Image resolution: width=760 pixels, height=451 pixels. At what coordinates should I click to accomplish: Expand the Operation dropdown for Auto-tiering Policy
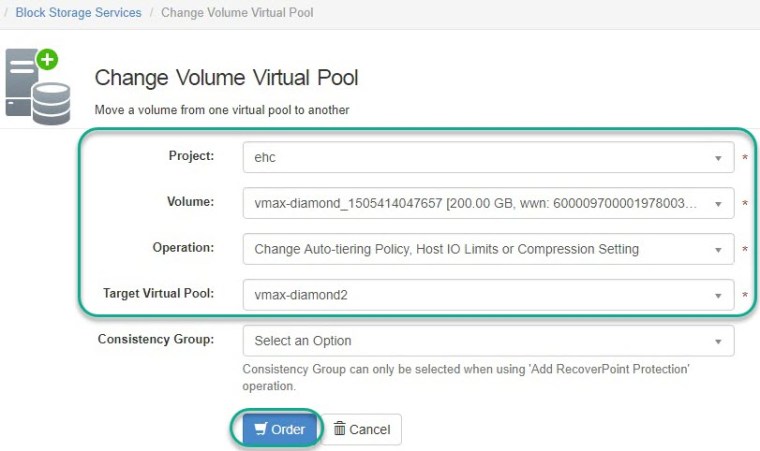pyautogui.click(x=480, y=250)
